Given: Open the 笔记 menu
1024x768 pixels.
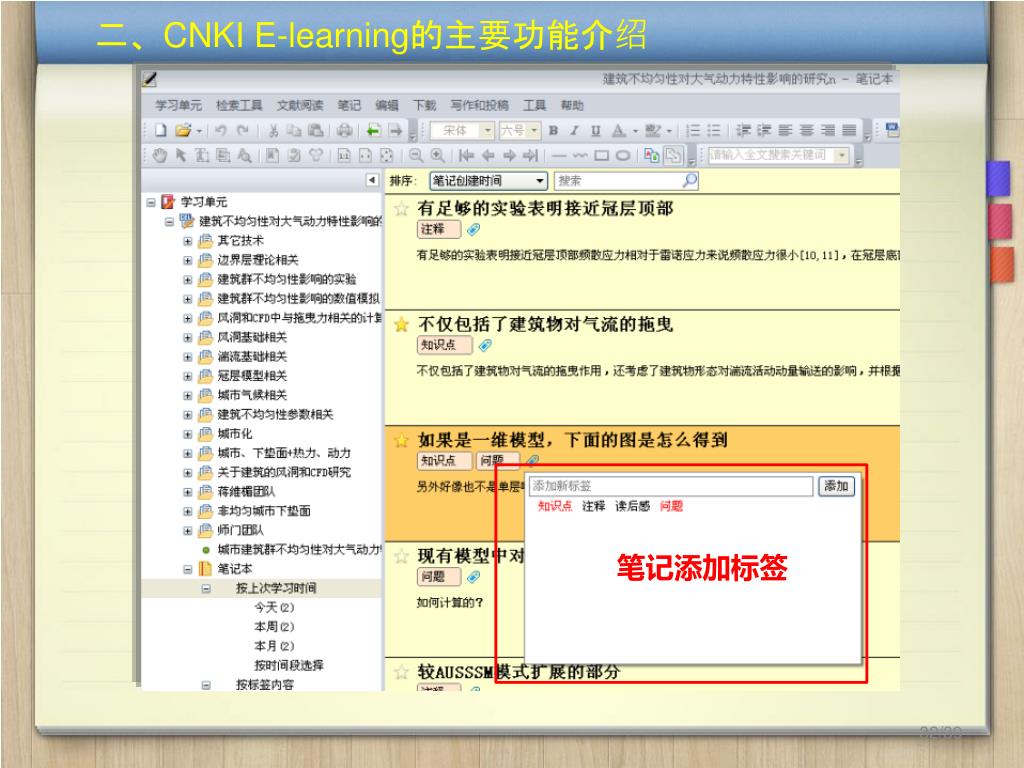Looking at the screenshot, I should click(x=349, y=106).
